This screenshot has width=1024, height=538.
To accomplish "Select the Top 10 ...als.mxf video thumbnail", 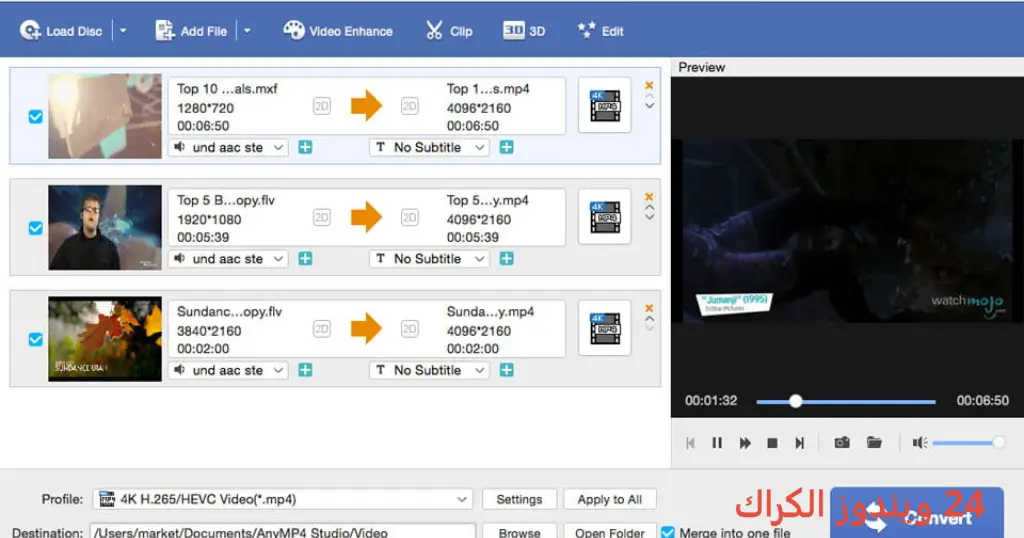I will pyautogui.click(x=104, y=116).
